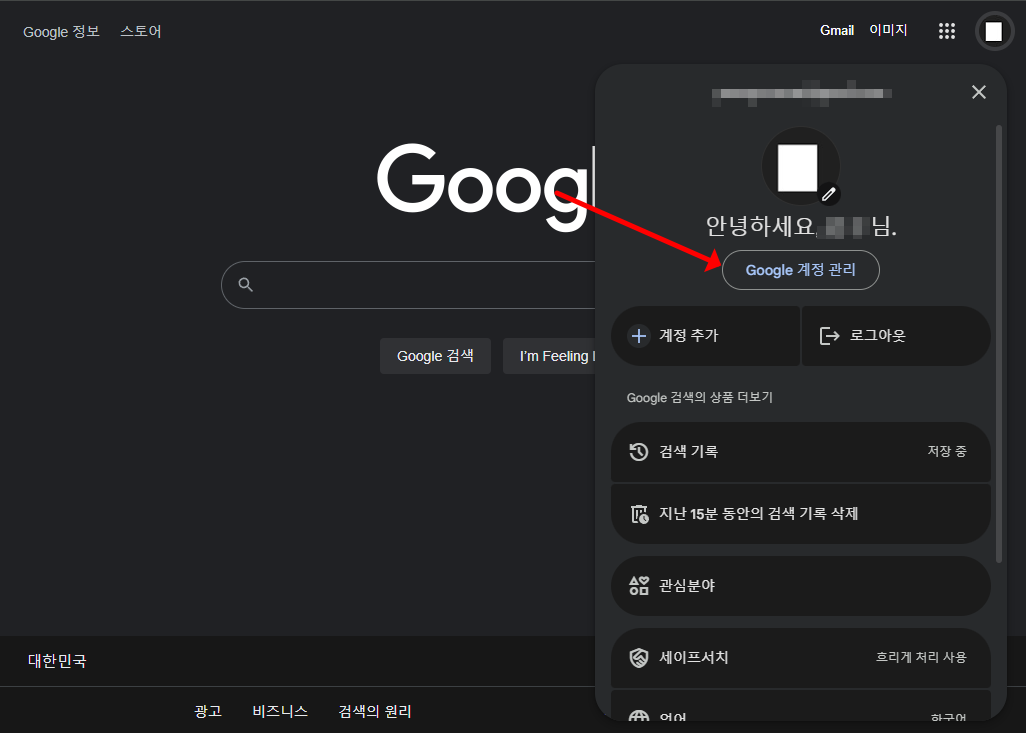This screenshot has height=733, width=1026.
Task: Click the trash-clock delete history icon
Action: pos(639,514)
